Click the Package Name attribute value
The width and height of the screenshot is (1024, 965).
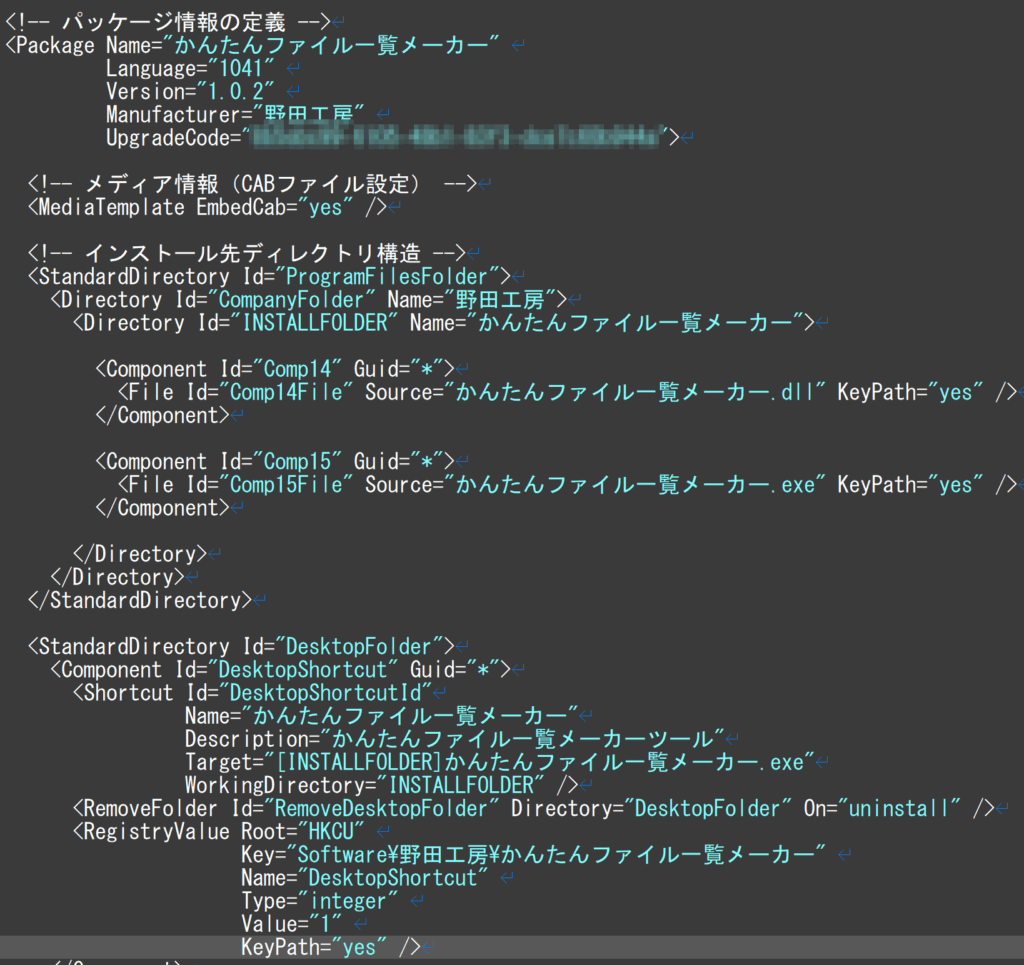pos(336,45)
